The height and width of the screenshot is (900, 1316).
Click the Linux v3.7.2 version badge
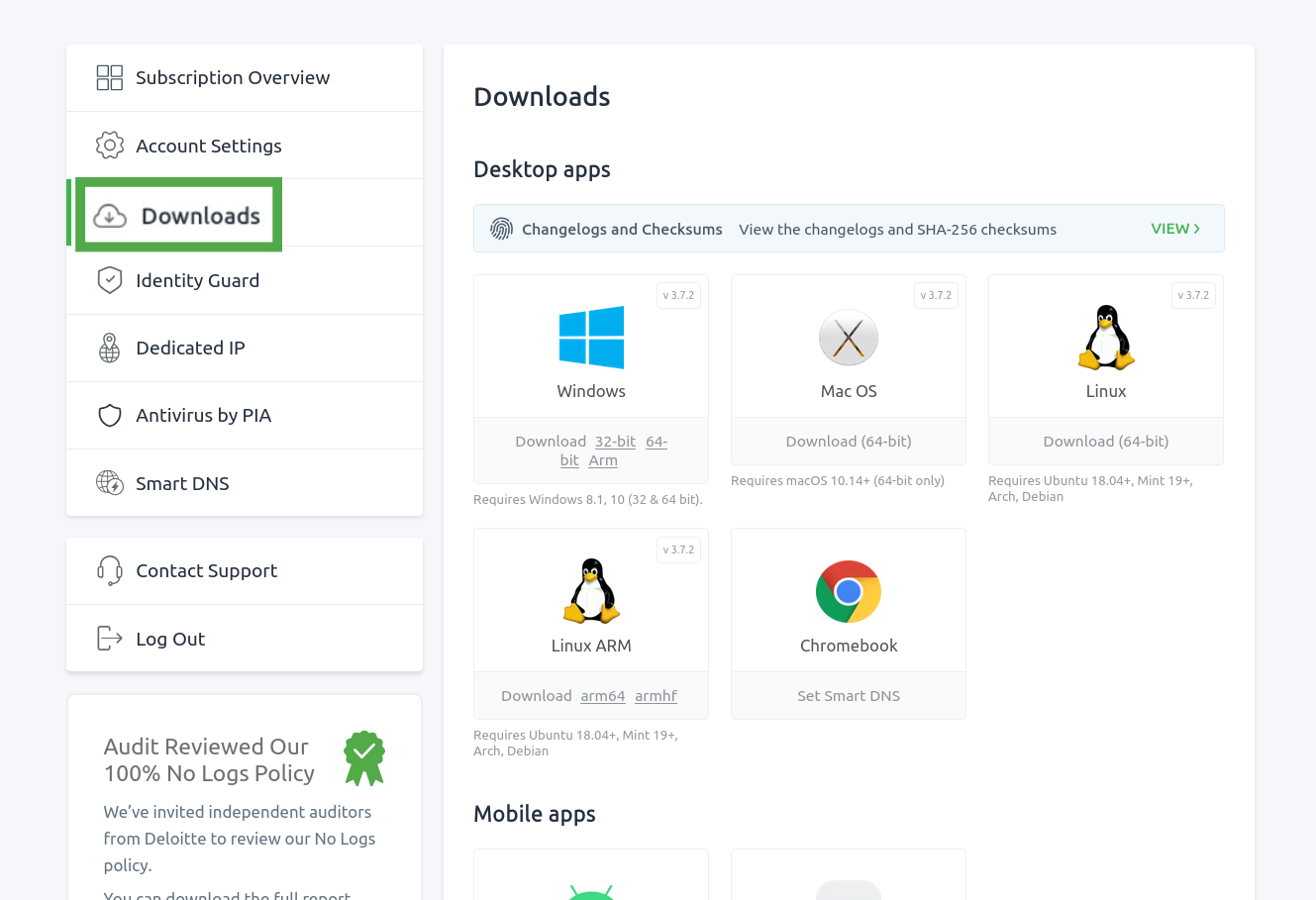tap(1194, 295)
